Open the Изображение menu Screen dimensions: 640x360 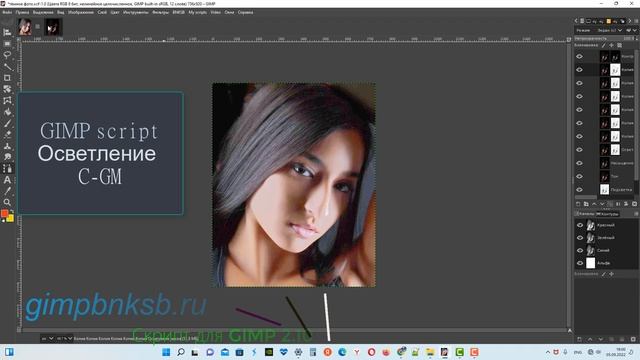coord(81,12)
